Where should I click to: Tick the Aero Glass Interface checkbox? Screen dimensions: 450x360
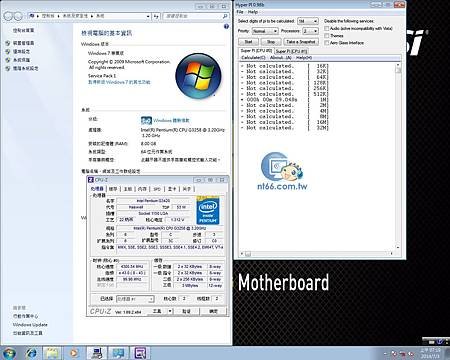327,43
